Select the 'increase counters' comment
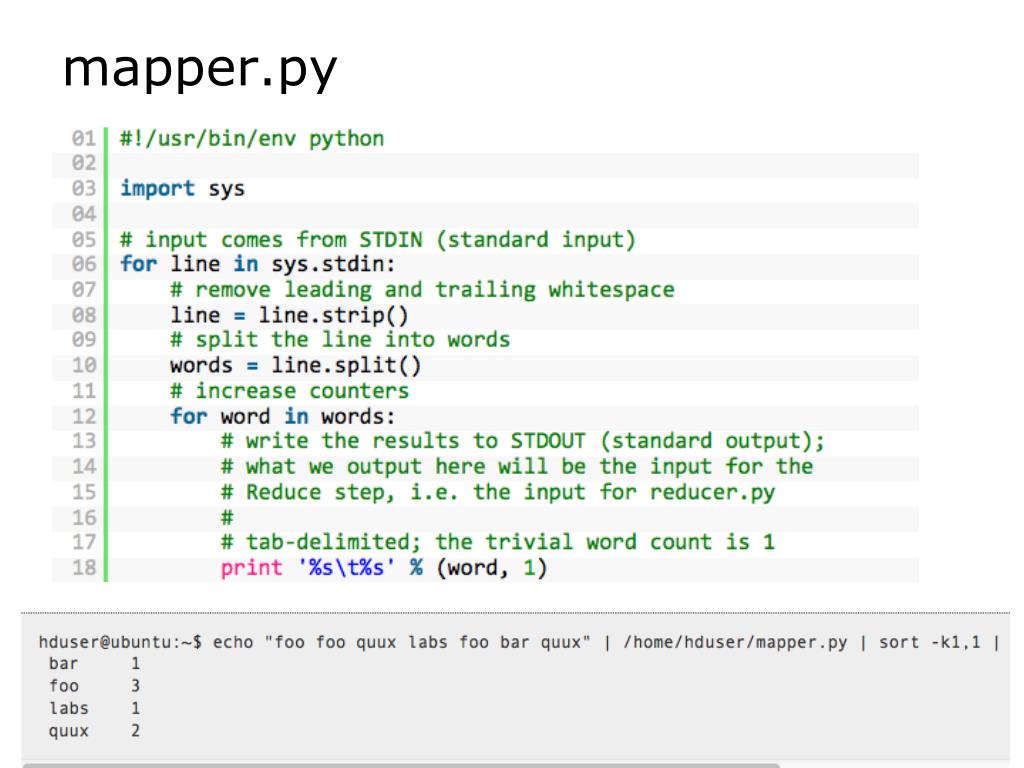1024x768 pixels. pos(289,391)
